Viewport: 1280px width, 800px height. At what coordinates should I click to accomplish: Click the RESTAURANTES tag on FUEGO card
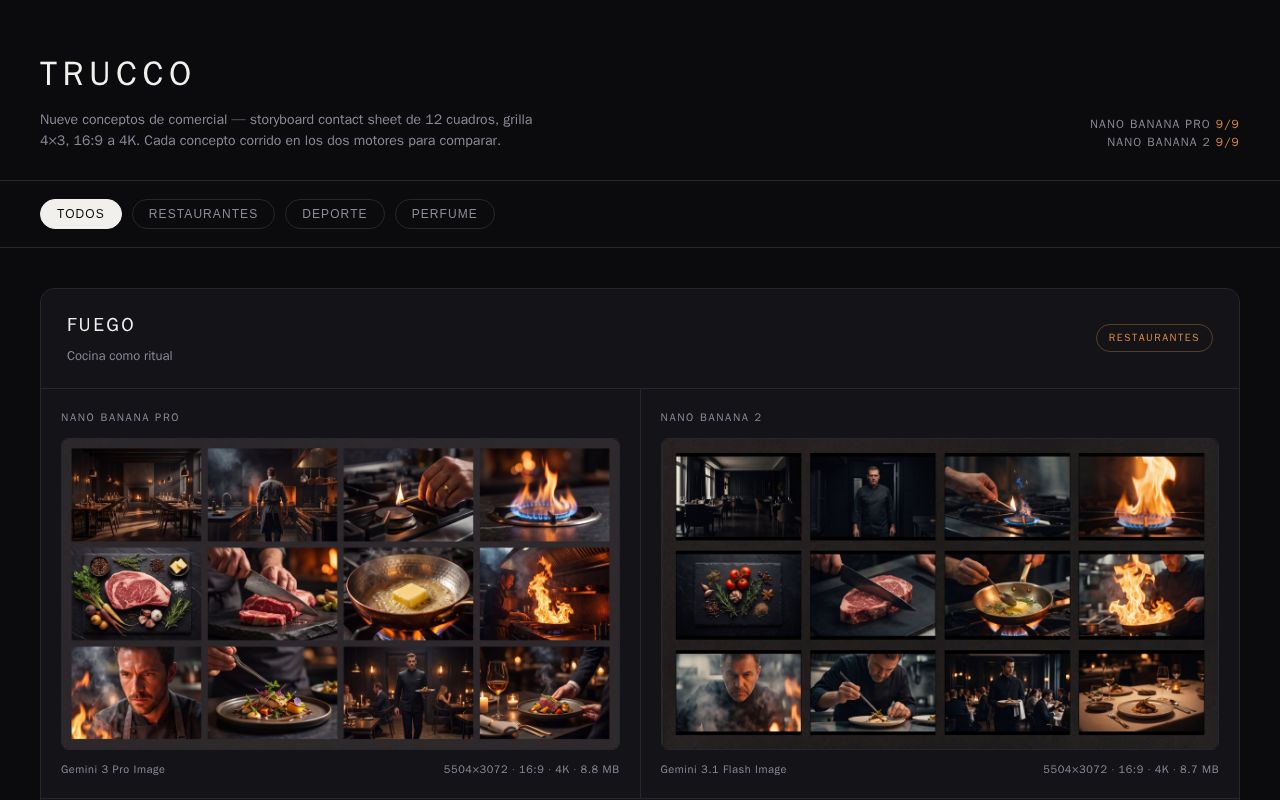(x=1154, y=338)
